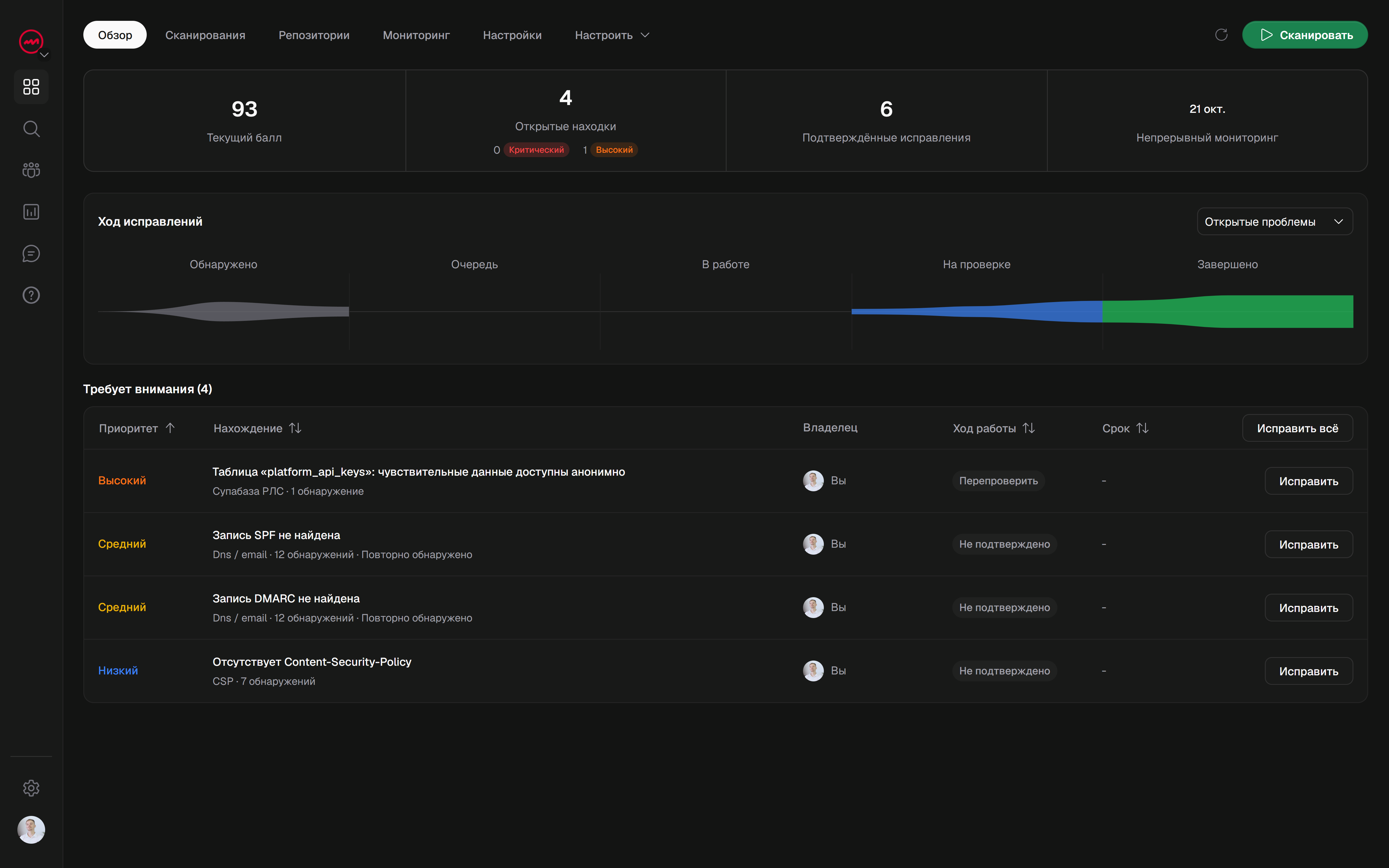
Task: Click the refresh icon next to Сканировать
Action: [1221, 35]
